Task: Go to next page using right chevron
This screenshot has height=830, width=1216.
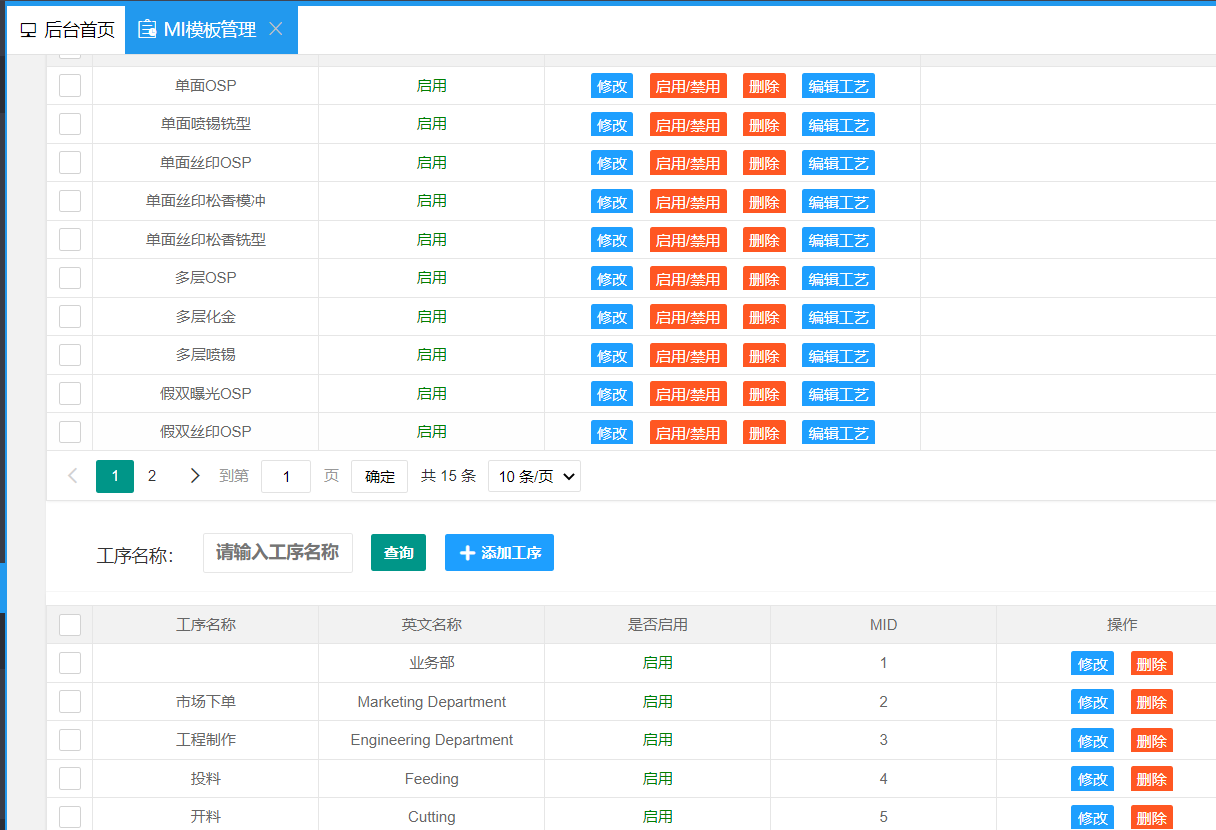Action: (195, 476)
